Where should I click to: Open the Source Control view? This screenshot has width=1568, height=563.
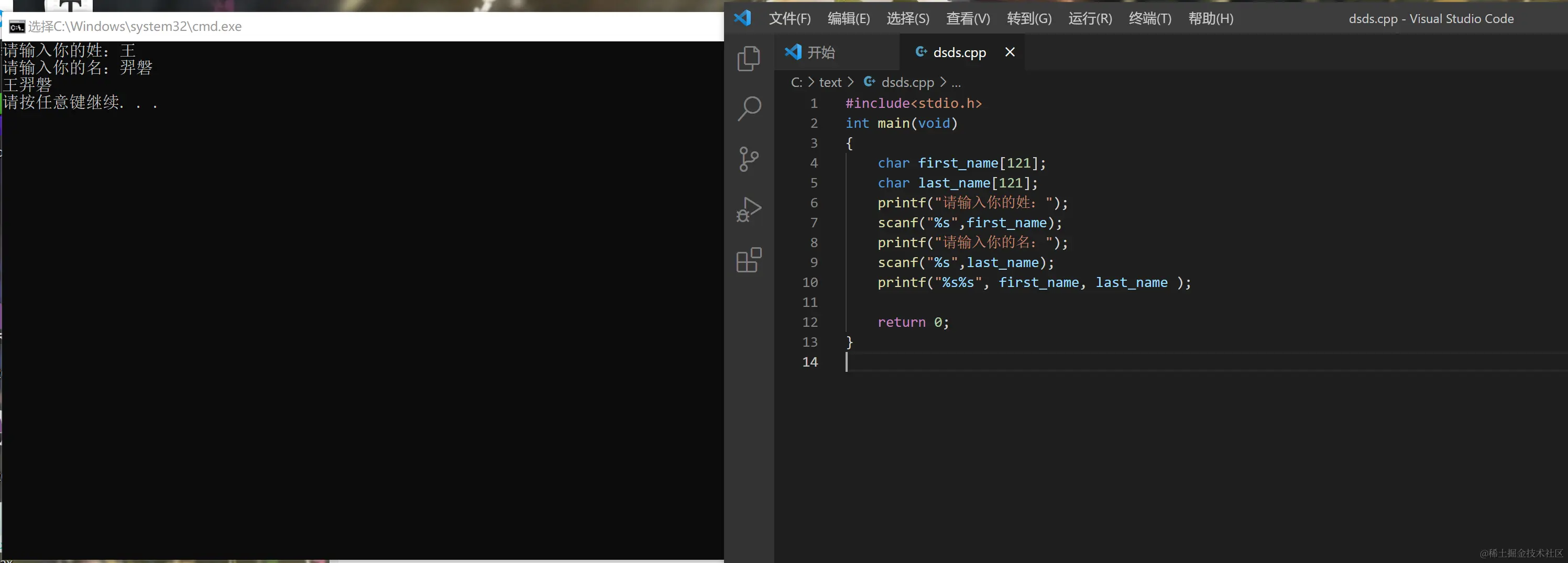[749, 159]
